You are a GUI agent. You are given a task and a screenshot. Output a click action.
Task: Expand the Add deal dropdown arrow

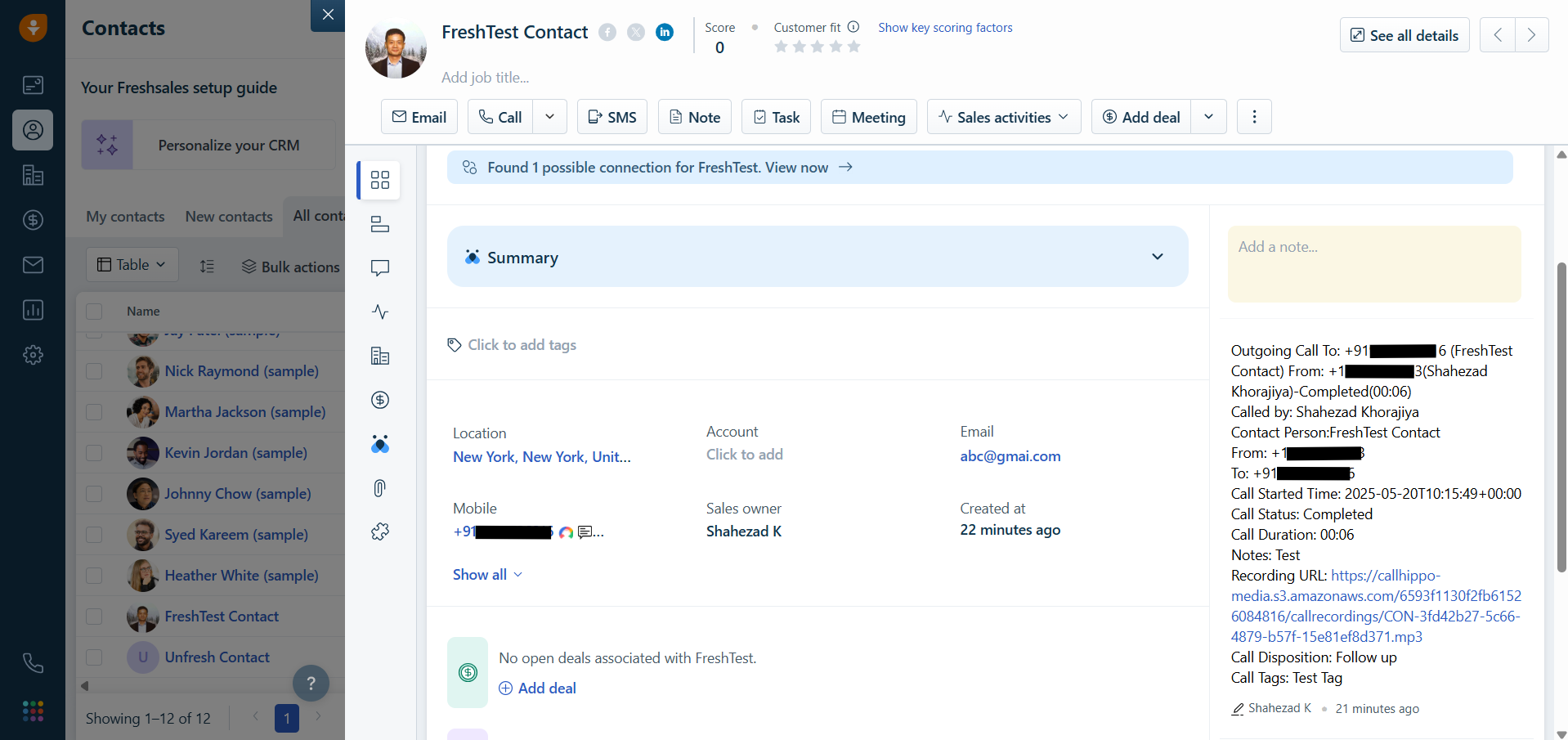[1209, 117]
